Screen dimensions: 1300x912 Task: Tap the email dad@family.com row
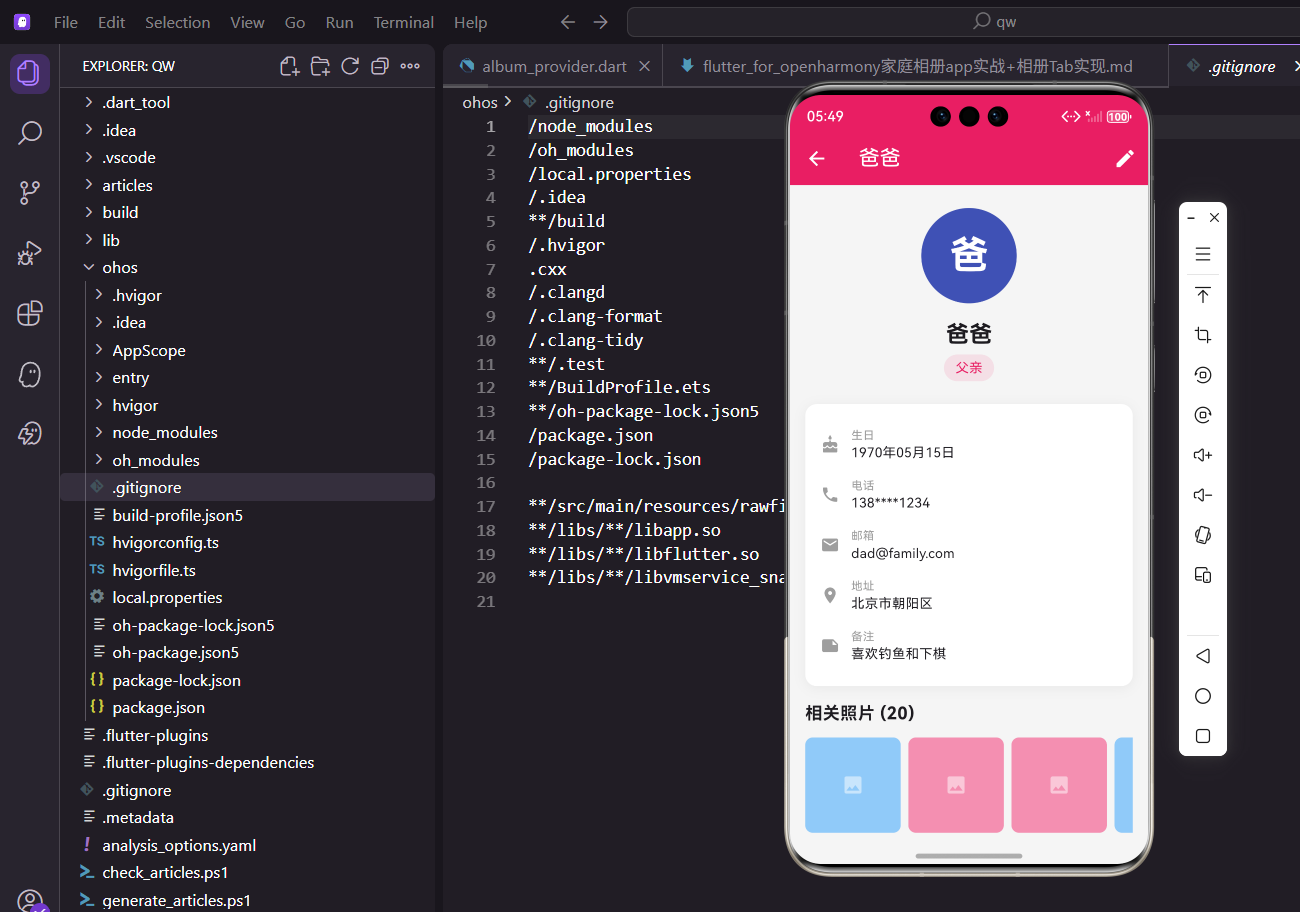click(x=969, y=544)
